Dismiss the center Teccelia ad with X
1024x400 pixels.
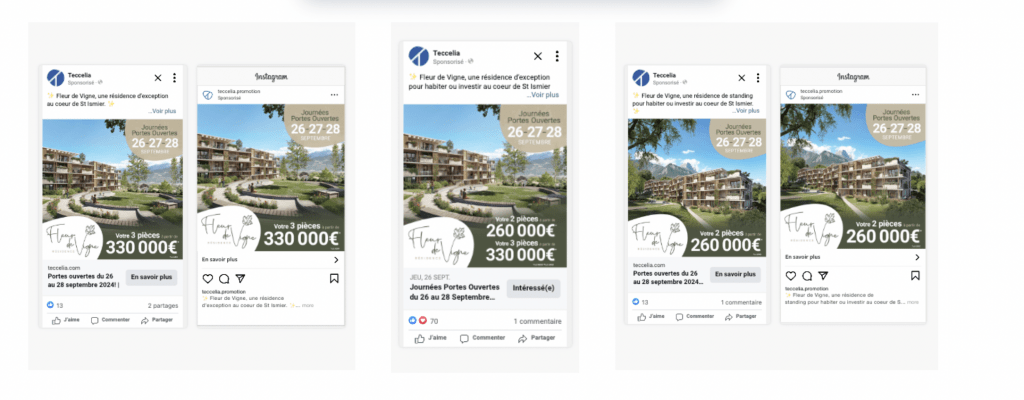[537, 56]
